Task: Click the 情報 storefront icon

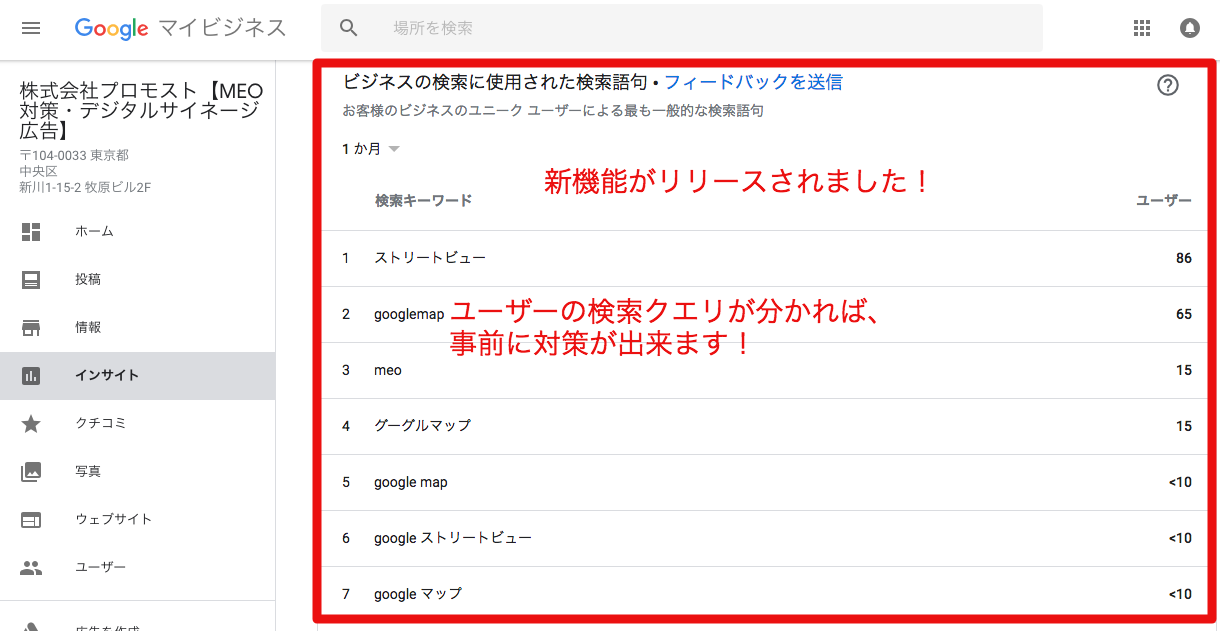Action: pyautogui.click(x=31, y=327)
